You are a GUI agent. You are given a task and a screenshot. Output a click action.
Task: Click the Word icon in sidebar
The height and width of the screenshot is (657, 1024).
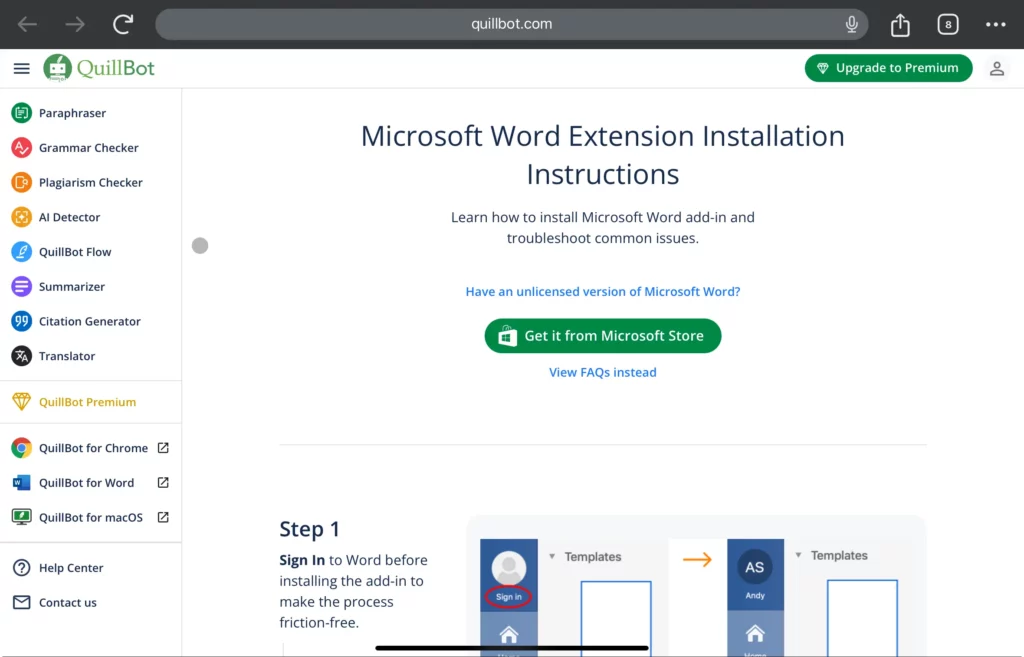(22, 483)
